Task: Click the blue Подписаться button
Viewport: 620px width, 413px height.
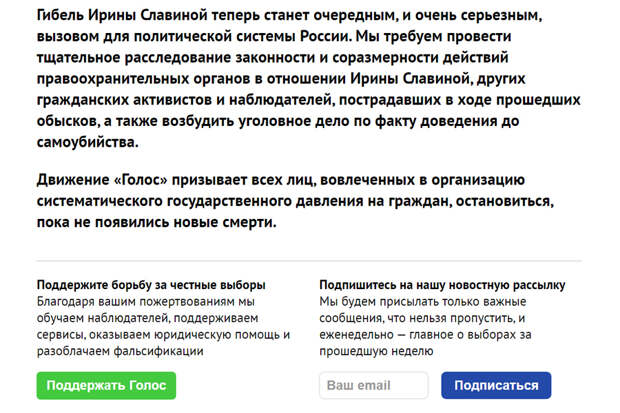Action: click(x=496, y=385)
